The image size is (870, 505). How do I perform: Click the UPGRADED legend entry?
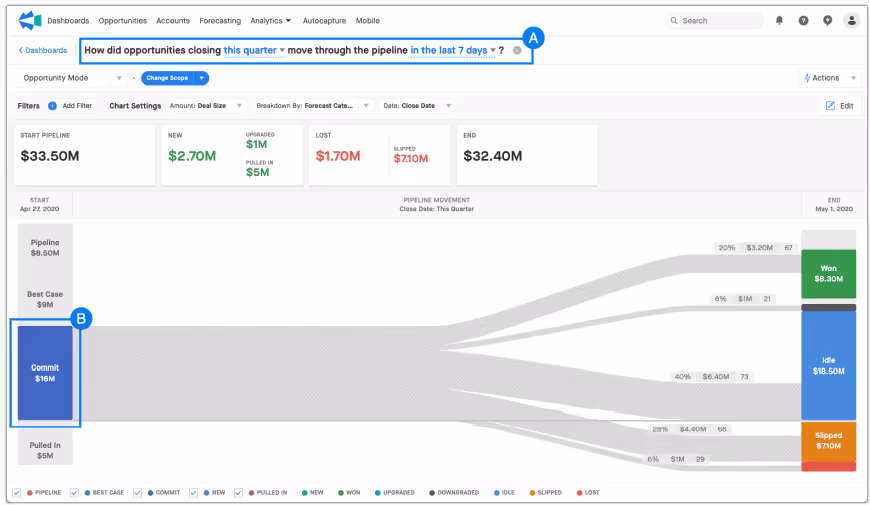[394, 492]
